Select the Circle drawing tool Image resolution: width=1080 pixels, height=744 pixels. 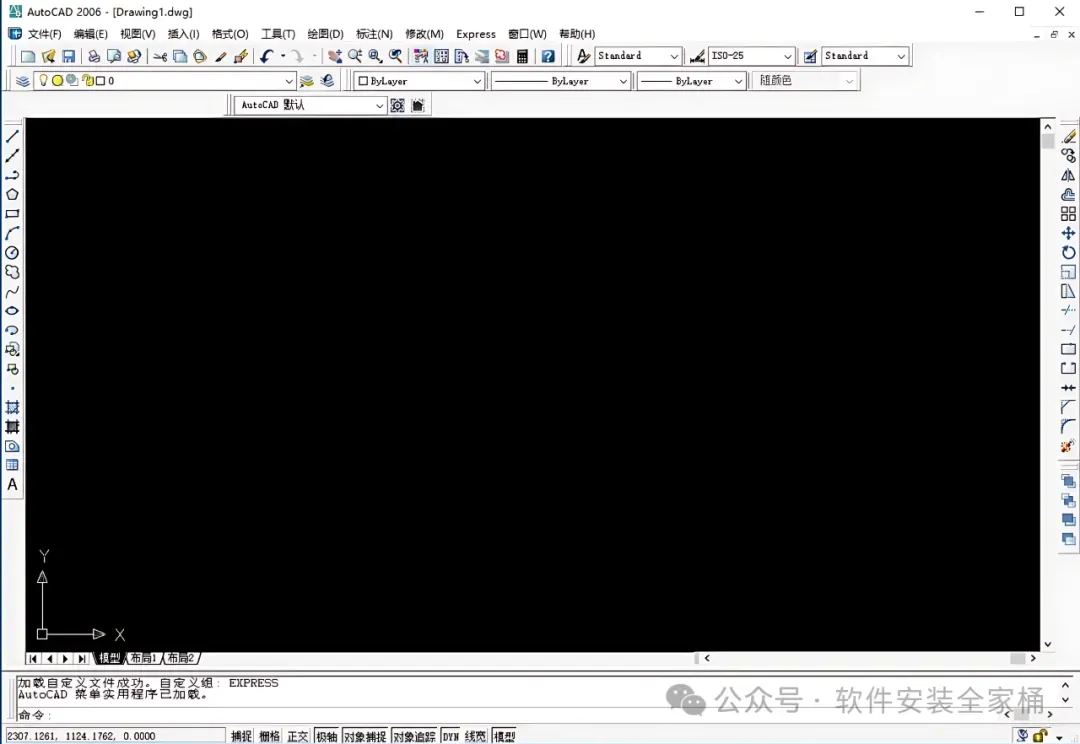(12, 253)
